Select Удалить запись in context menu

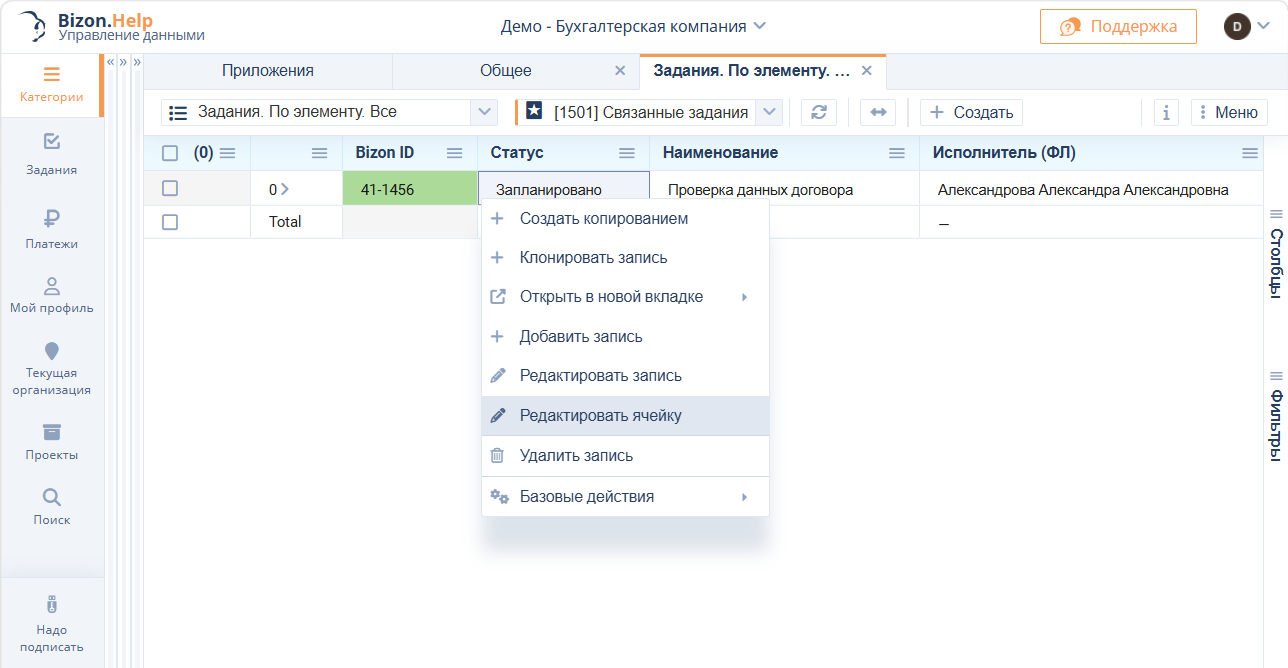(x=576, y=455)
